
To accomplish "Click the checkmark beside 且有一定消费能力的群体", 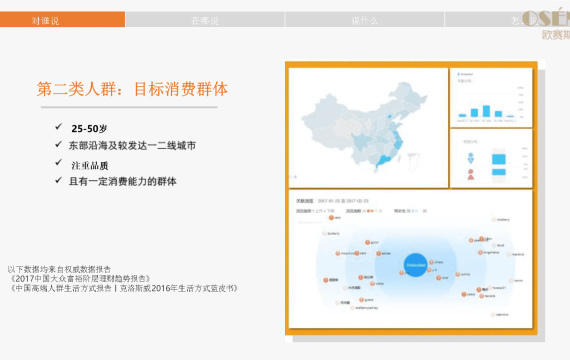I will 59,180.
